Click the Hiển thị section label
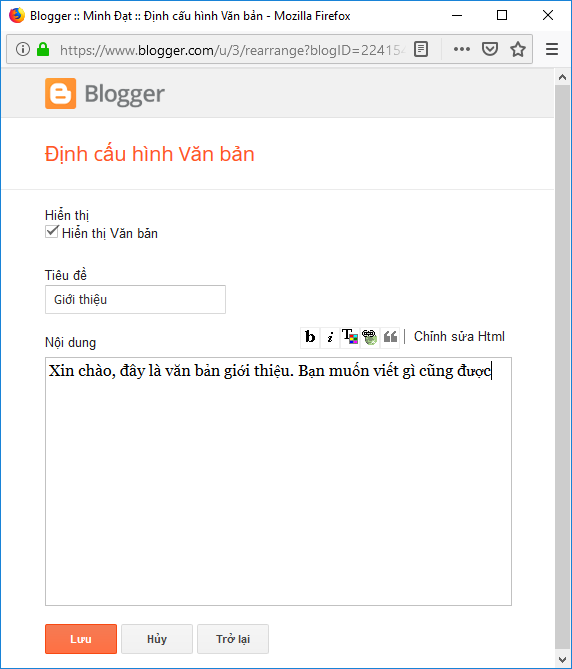Viewport: 572px width, 669px height. 67,215
